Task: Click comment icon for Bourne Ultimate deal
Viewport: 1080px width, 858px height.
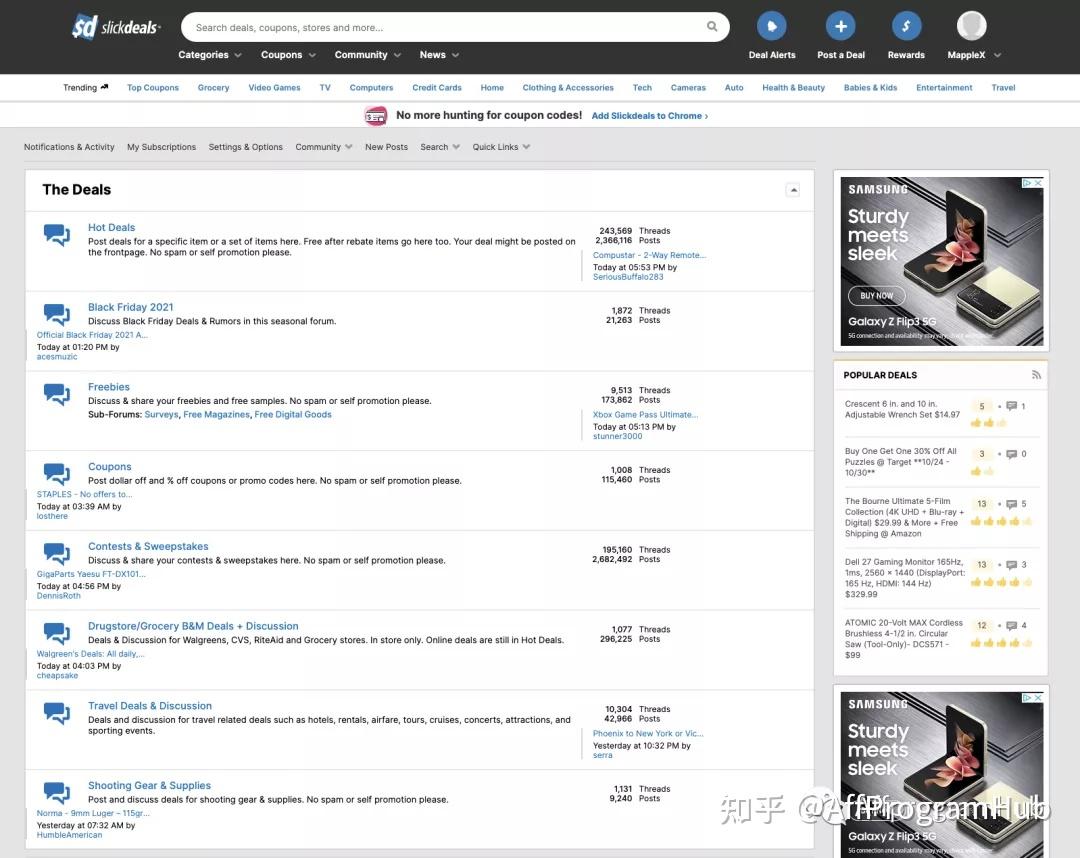Action: coord(1011,504)
